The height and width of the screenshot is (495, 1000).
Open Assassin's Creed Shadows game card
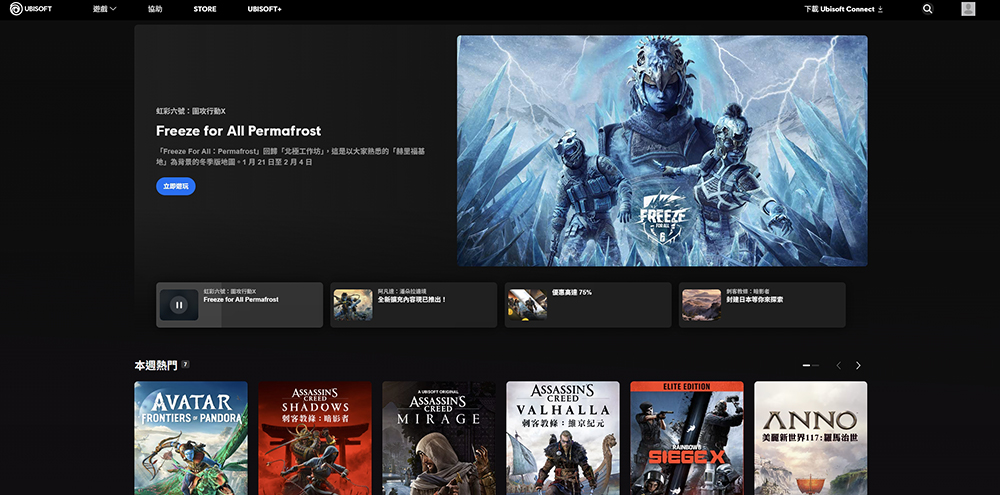pos(314,438)
